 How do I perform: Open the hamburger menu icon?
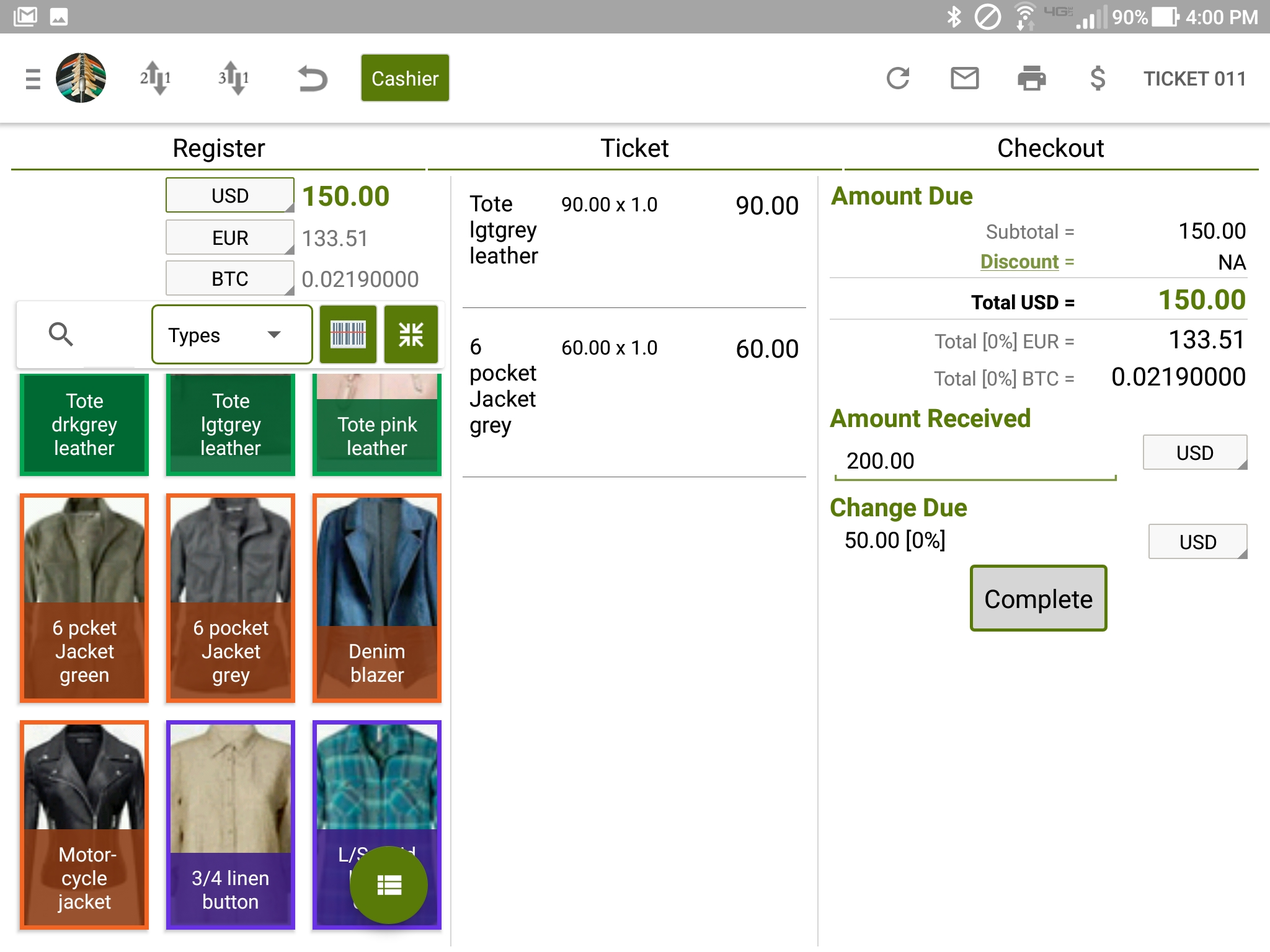pos(33,79)
